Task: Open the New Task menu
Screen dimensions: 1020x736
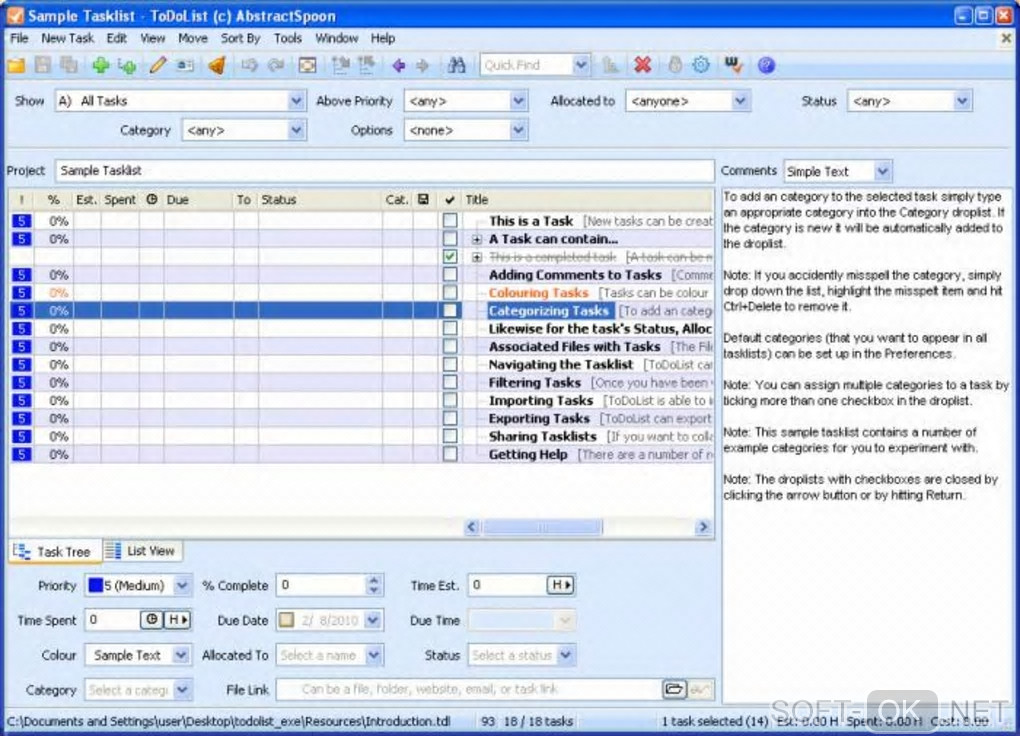Action: point(68,38)
